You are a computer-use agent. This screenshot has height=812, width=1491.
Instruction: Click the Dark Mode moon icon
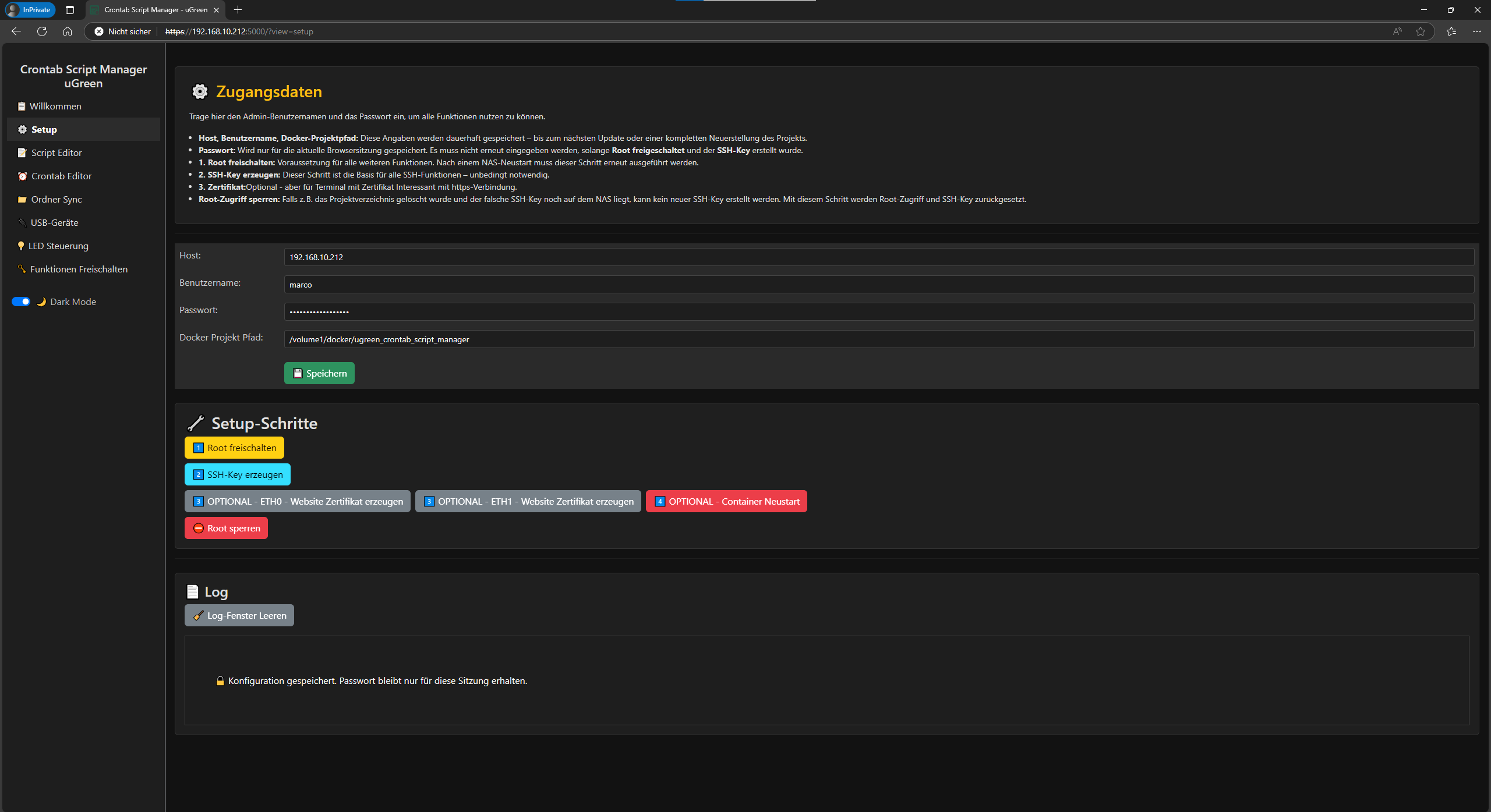(x=41, y=302)
